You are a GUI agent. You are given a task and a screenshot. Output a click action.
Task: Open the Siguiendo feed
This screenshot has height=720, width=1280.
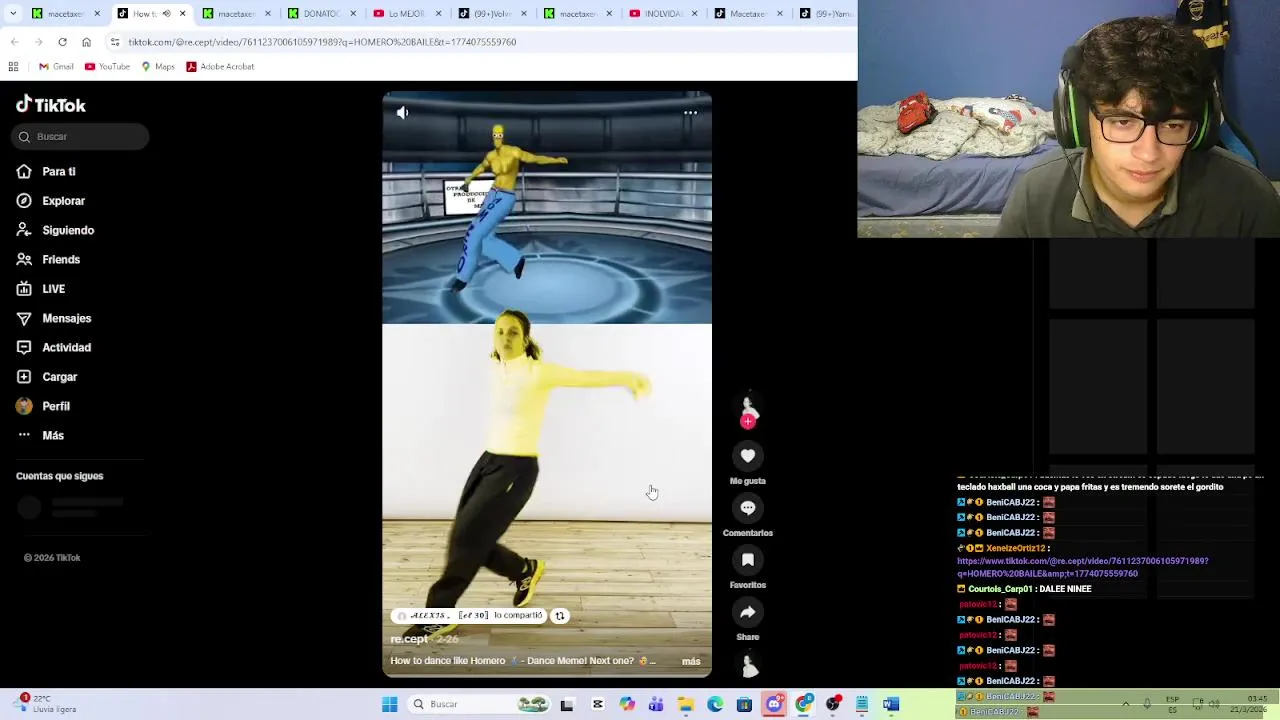55,230
